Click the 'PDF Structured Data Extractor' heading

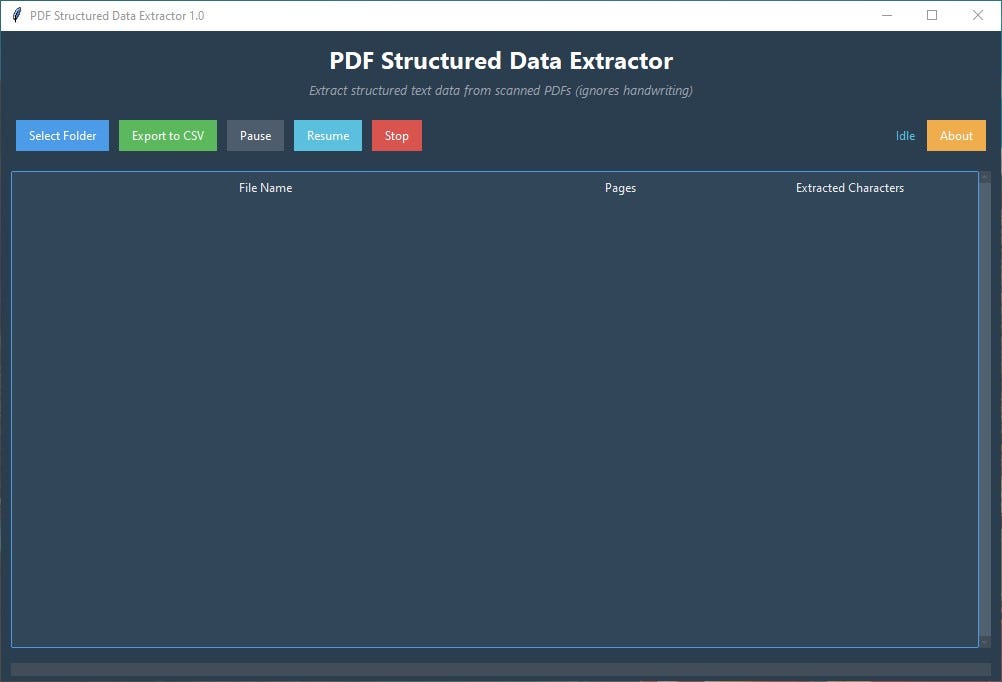coord(501,61)
